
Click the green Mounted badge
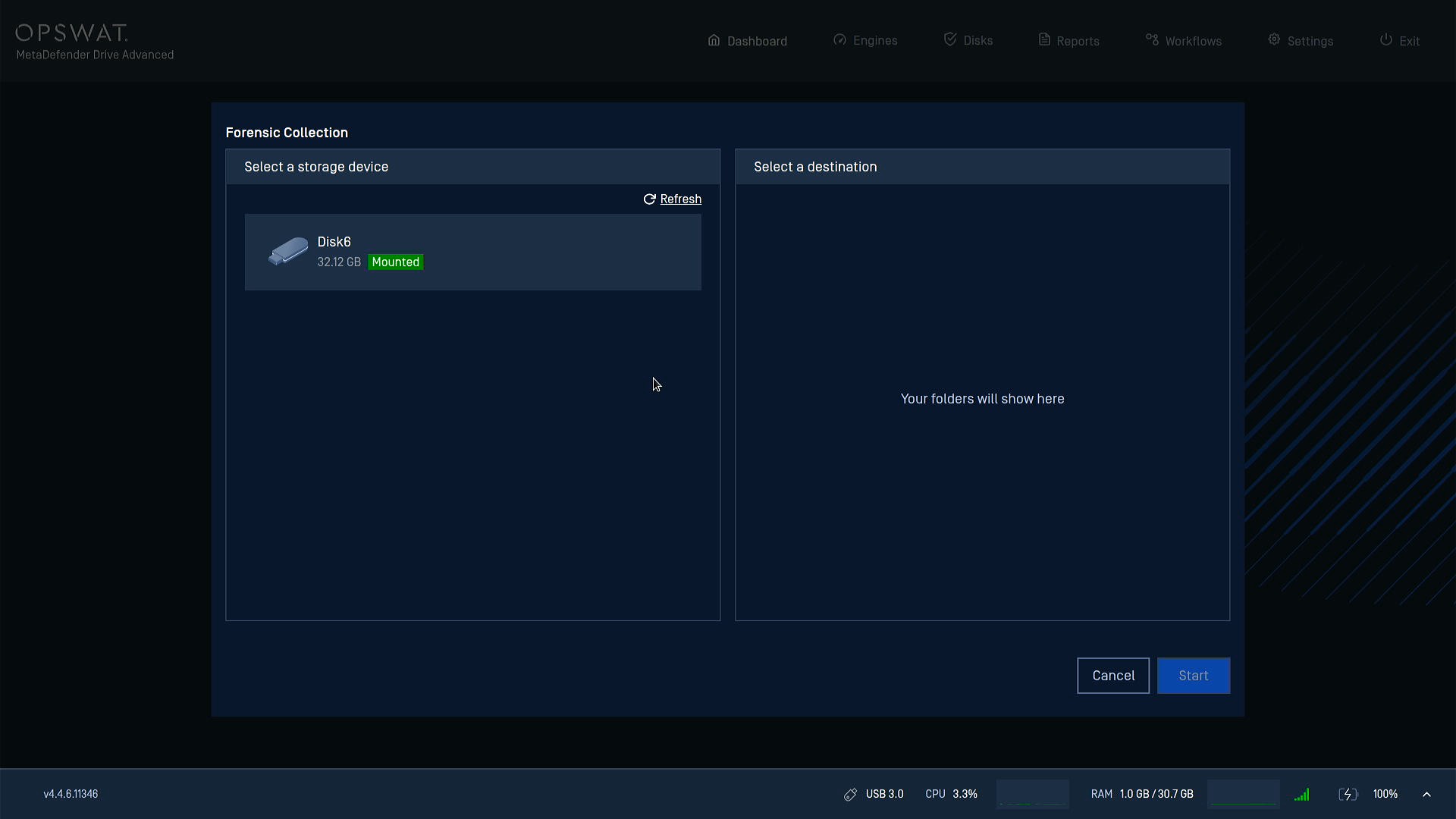[396, 262]
